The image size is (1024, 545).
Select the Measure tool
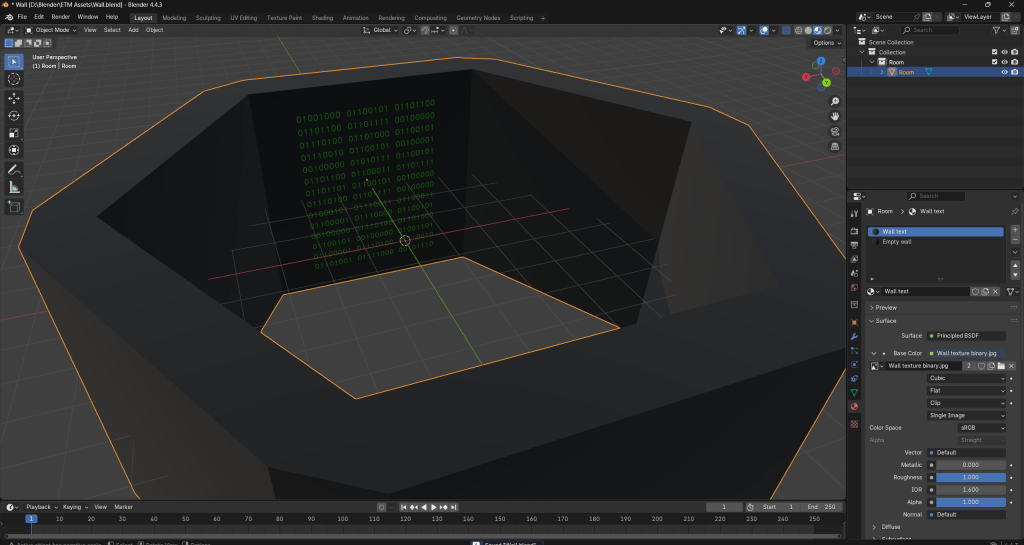[14, 187]
